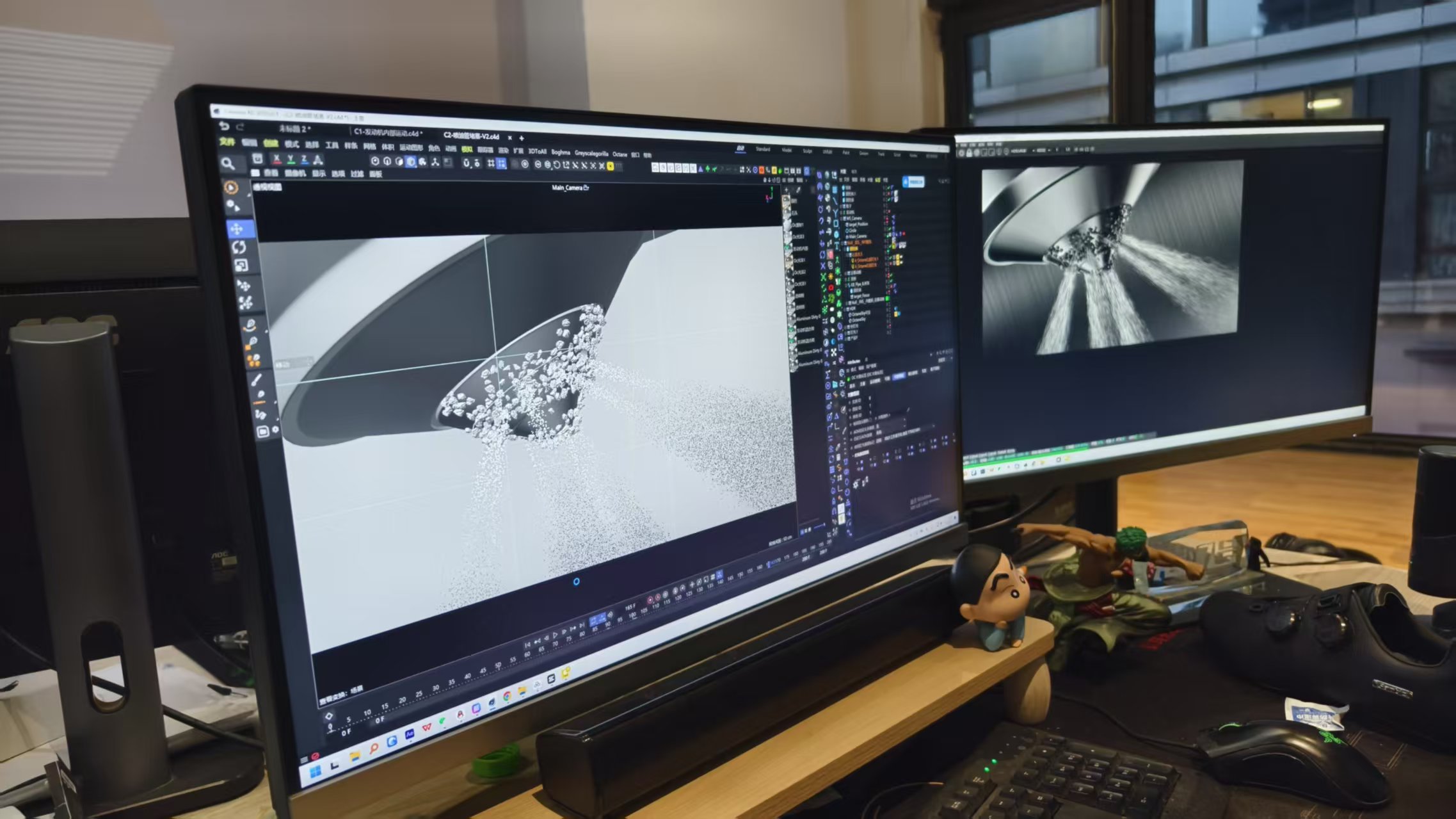Switch to the Standard layout tab

[x=762, y=149]
